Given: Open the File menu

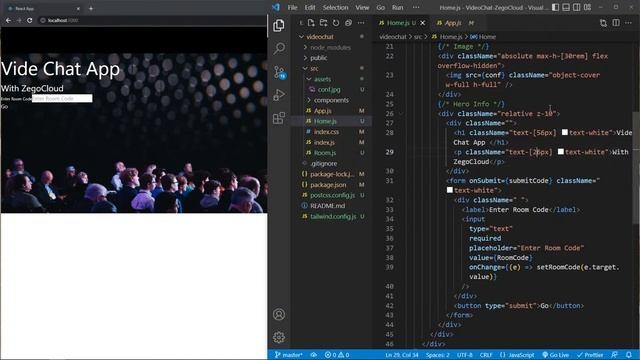Looking at the screenshot, I should pyautogui.click(x=292, y=7).
